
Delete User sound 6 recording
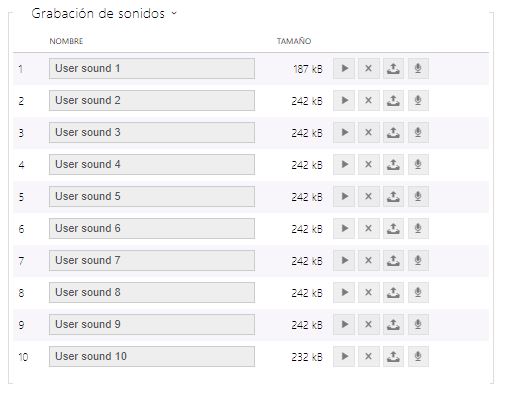click(x=369, y=229)
